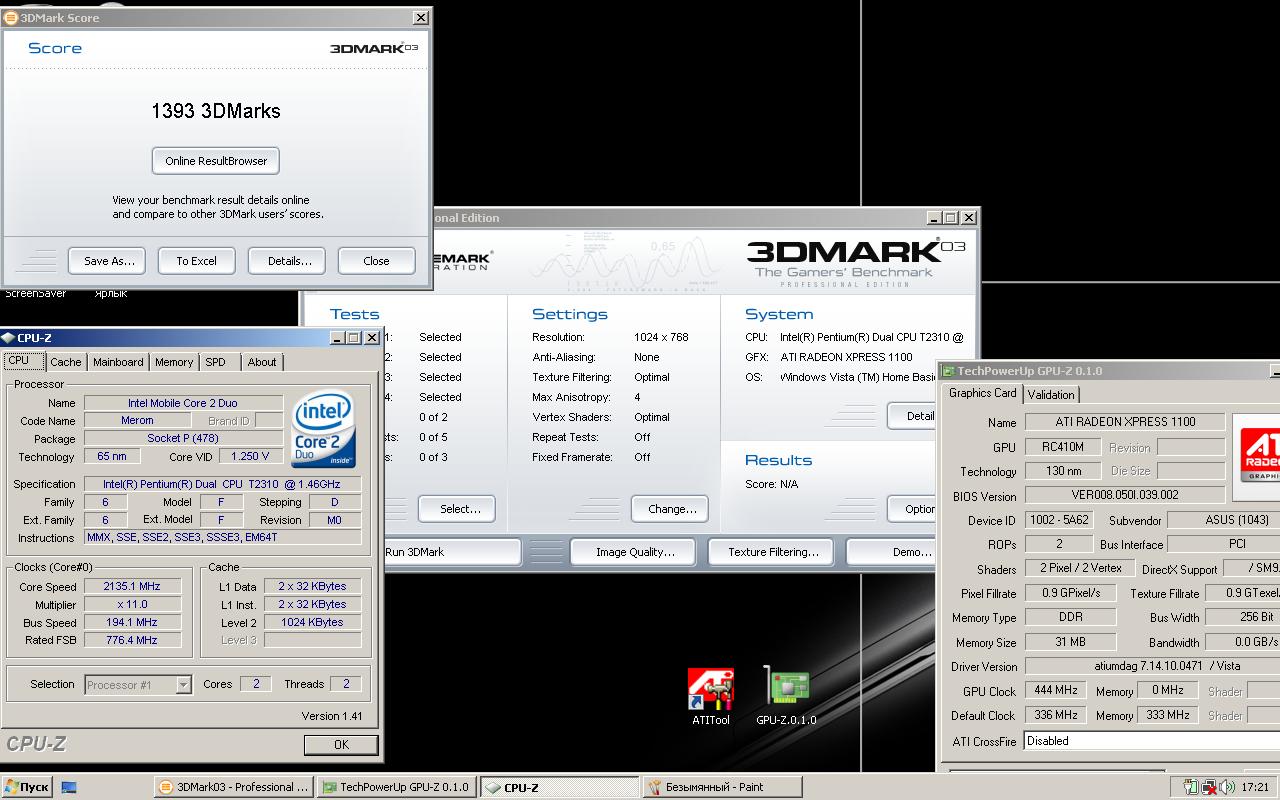Click the RC410M GPU field
The height and width of the screenshot is (800, 1280).
click(x=1063, y=447)
